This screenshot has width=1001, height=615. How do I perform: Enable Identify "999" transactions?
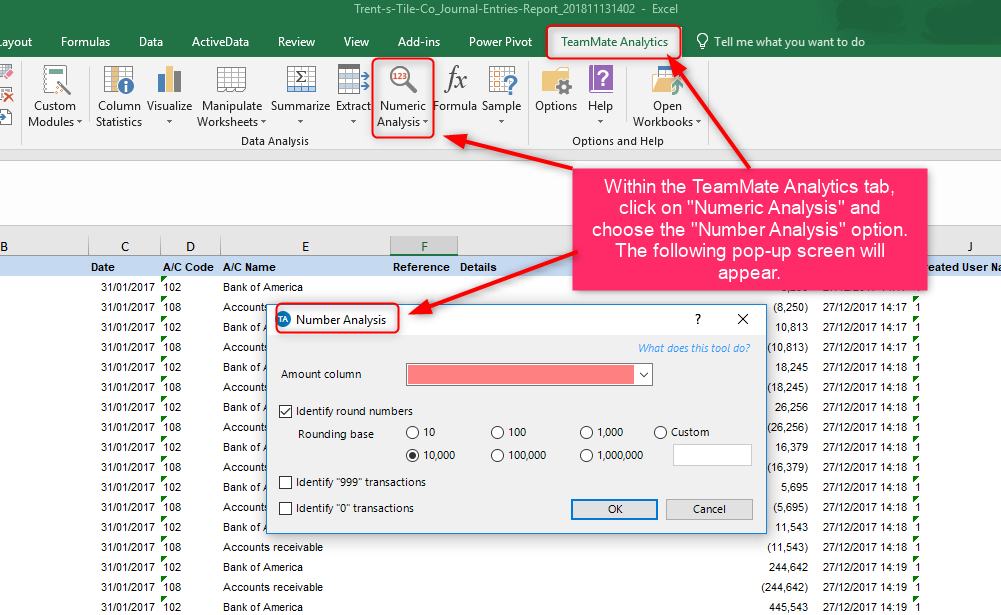(285, 482)
